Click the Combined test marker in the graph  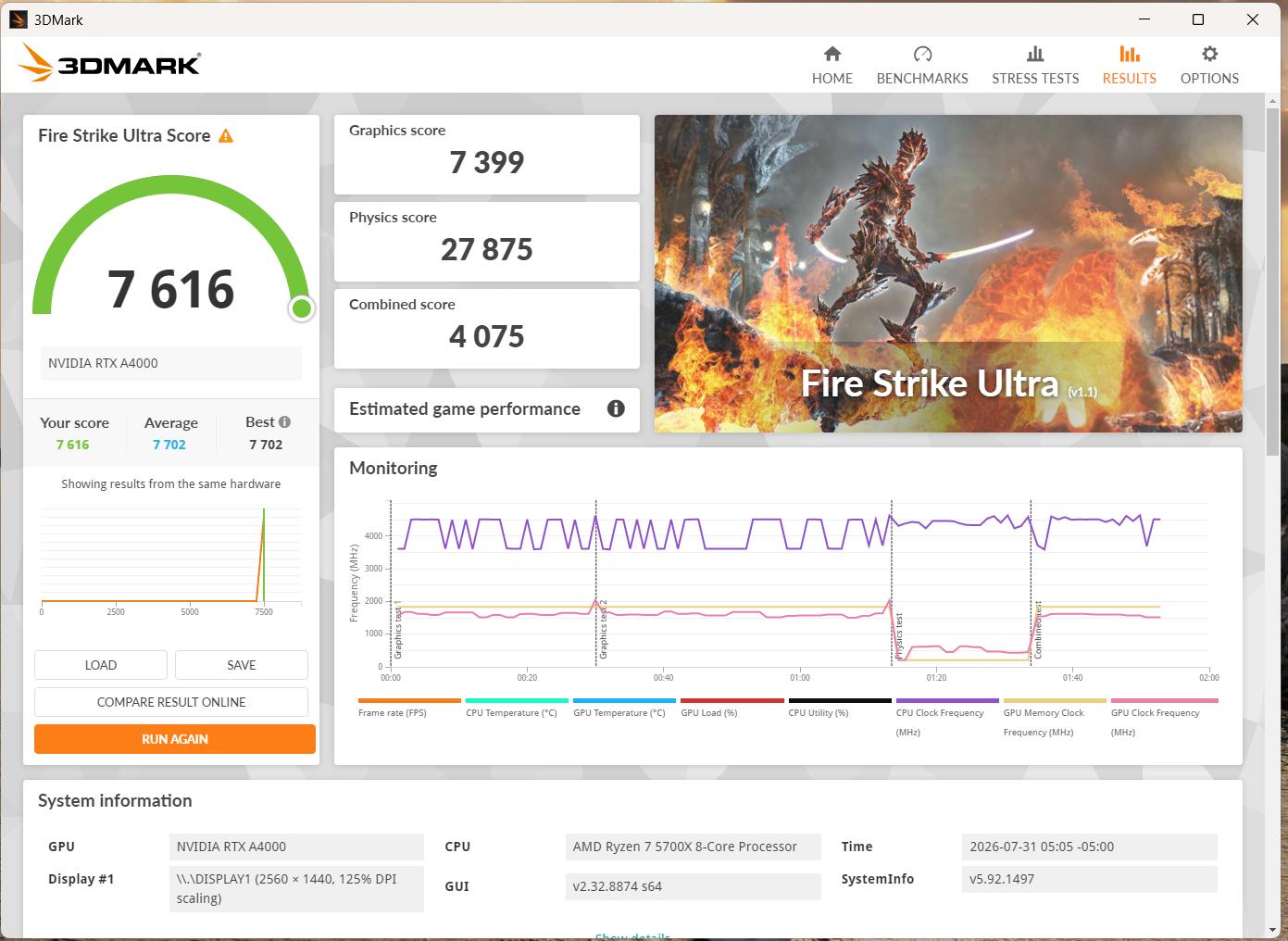click(x=1038, y=630)
